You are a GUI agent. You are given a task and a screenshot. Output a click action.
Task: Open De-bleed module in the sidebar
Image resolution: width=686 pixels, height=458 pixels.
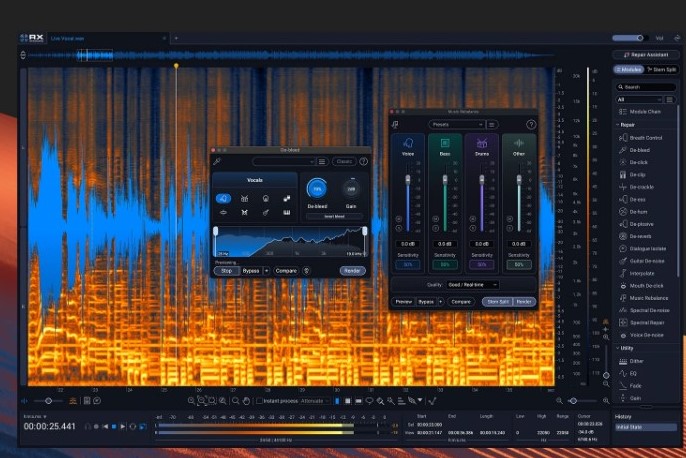[x=641, y=150]
